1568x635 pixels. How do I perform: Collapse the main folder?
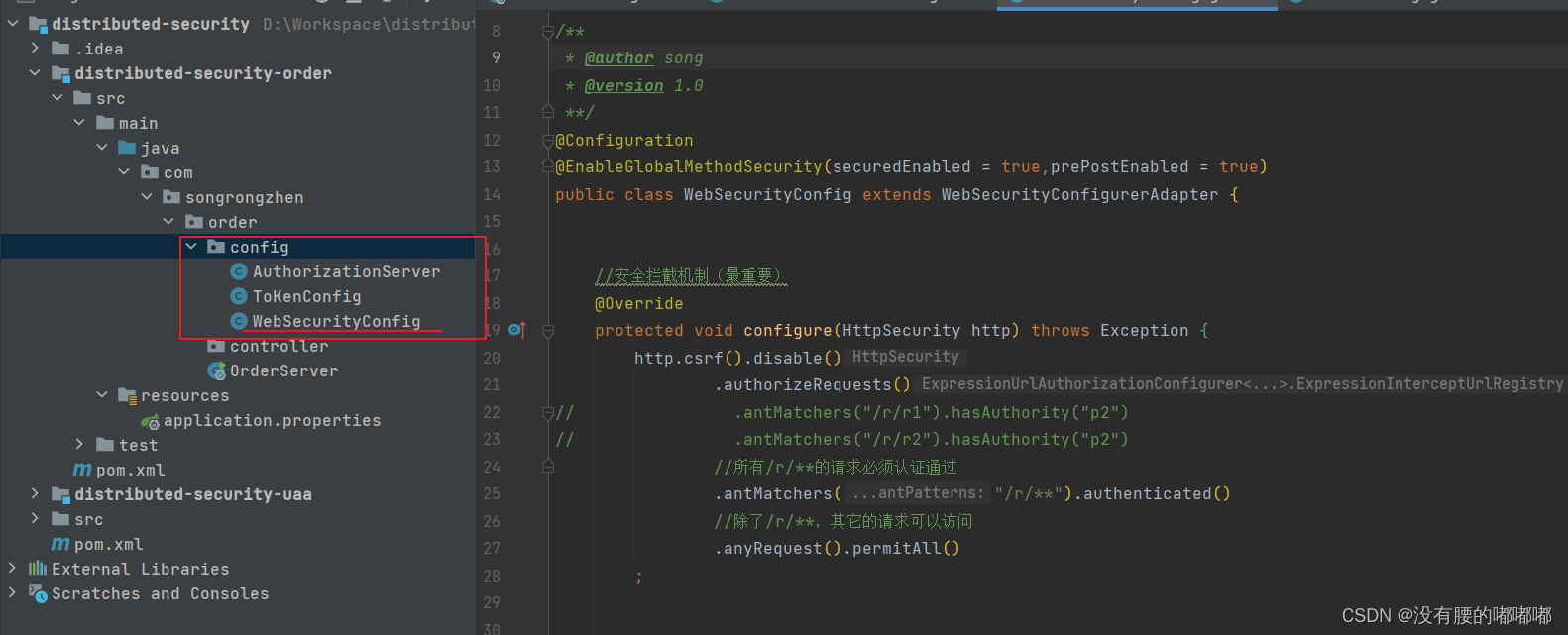pos(80,122)
